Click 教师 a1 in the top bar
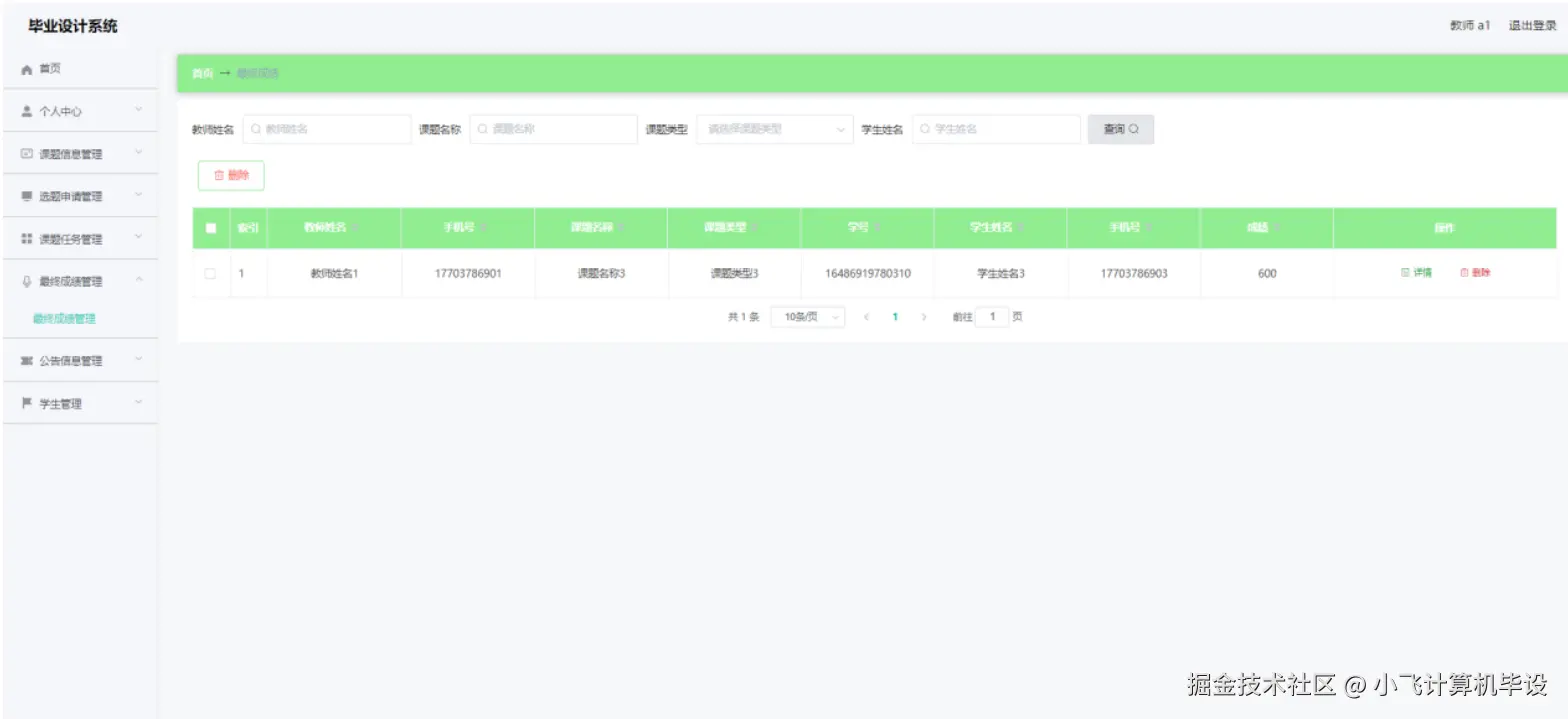The height and width of the screenshot is (719, 1568). pyautogui.click(x=1470, y=26)
